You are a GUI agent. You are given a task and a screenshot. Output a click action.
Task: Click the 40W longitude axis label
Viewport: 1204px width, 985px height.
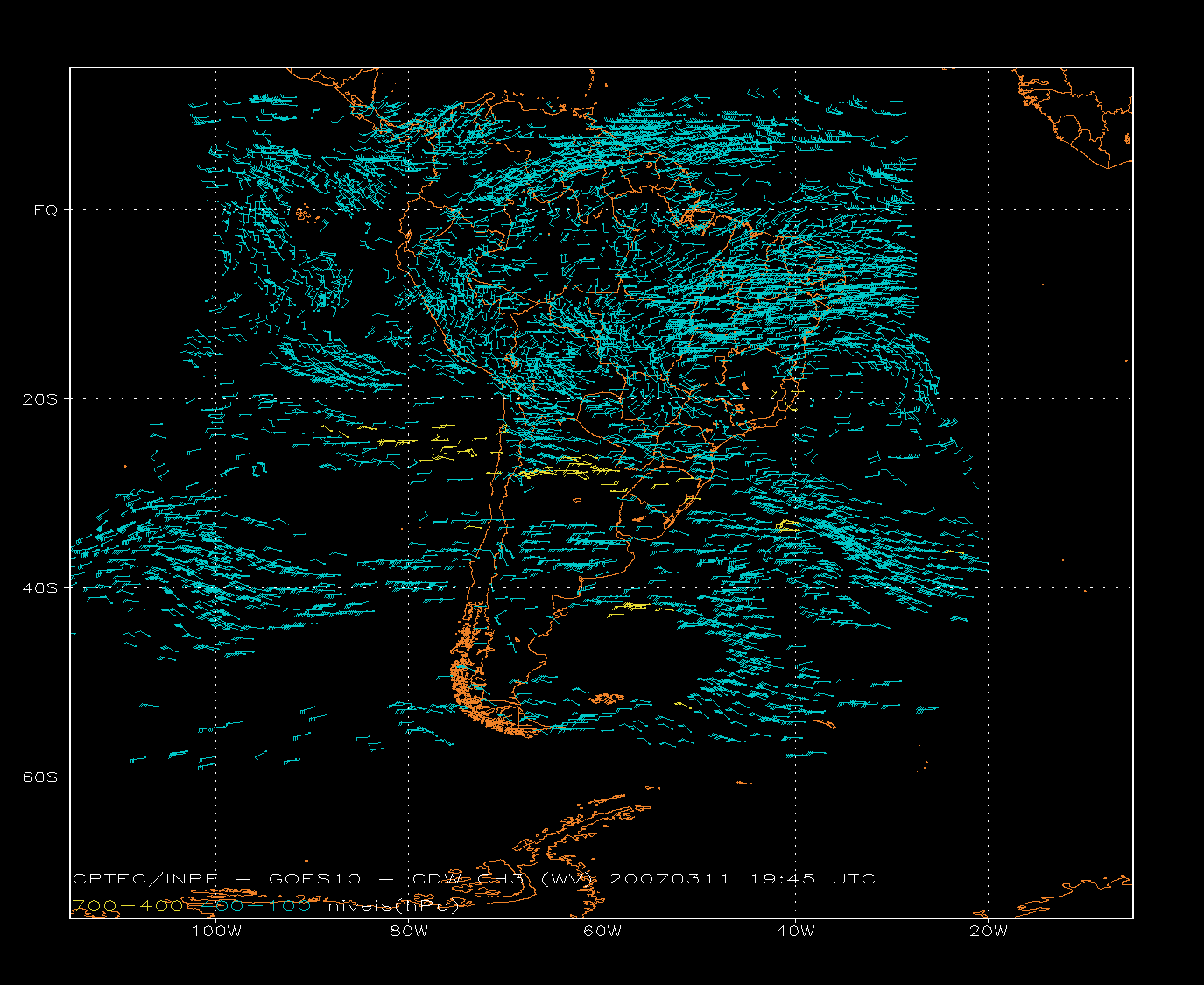[795, 932]
